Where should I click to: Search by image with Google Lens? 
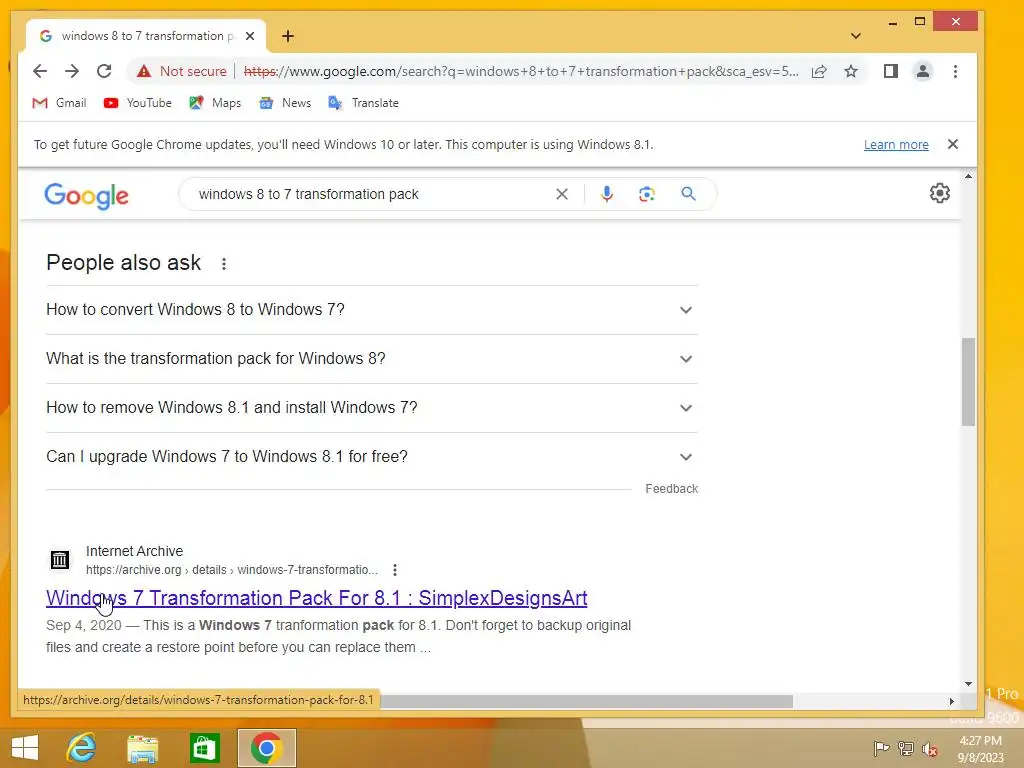click(647, 194)
